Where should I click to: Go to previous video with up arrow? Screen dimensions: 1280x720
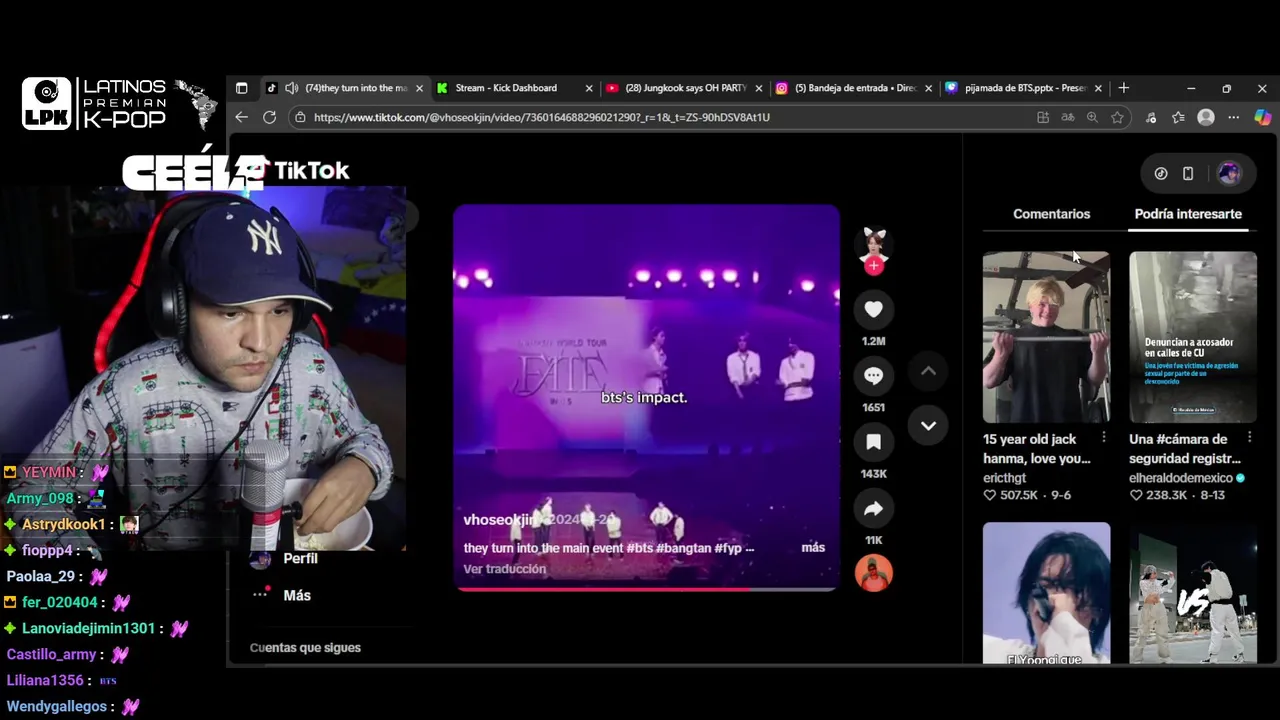click(928, 371)
